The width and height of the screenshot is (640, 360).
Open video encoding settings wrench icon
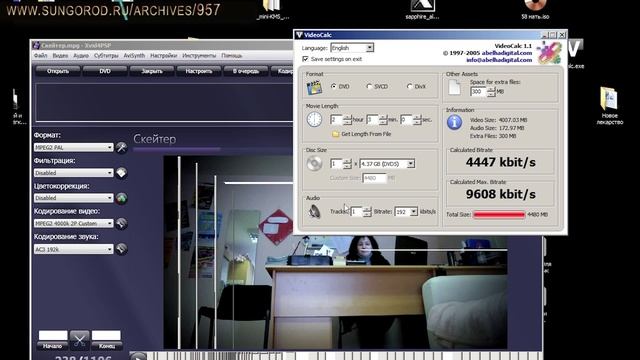121,224
